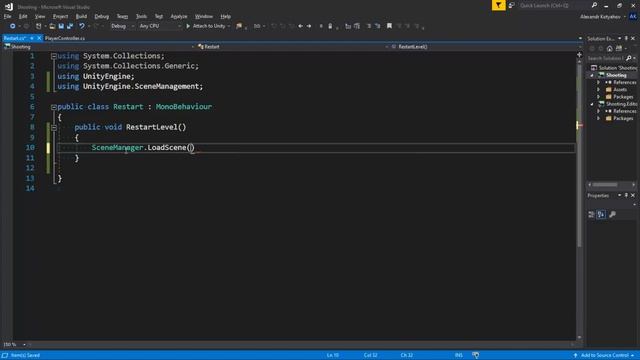Click the Quick Launch search magnifier
Image resolution: width=640 pixels, height=360 pixels.
(594, 5)
